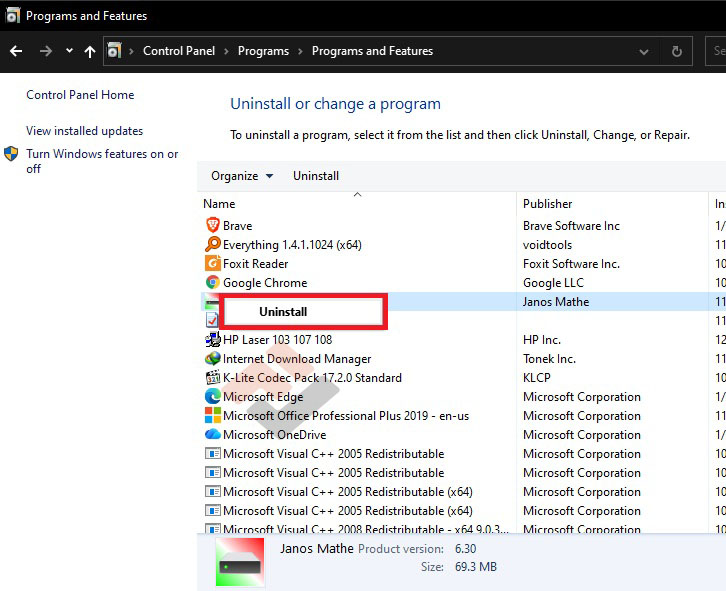Select Internet Download Manager icon
Image resolution: width=726 pixels, height=591 pixels.
click(212, 359)
